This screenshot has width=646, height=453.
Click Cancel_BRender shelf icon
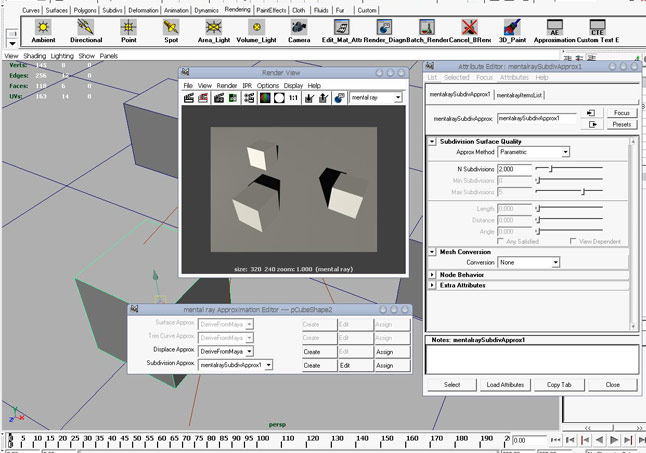point(470,28)
